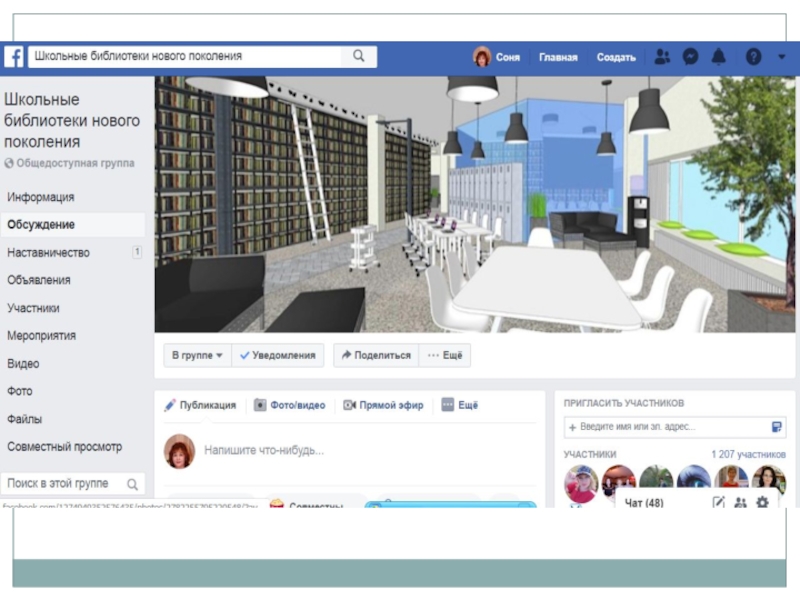Expand the В группе dropdown

point(197,355)
